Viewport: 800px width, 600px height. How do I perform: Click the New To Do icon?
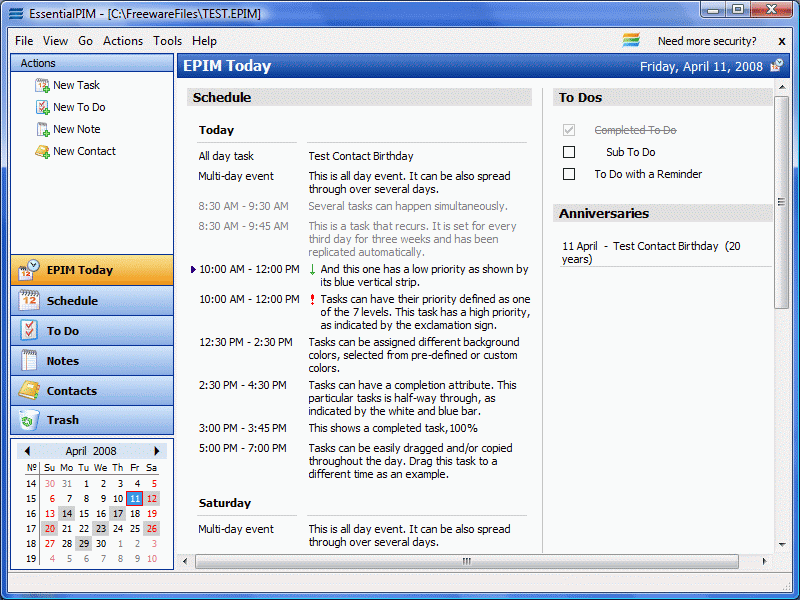(42, 107)
